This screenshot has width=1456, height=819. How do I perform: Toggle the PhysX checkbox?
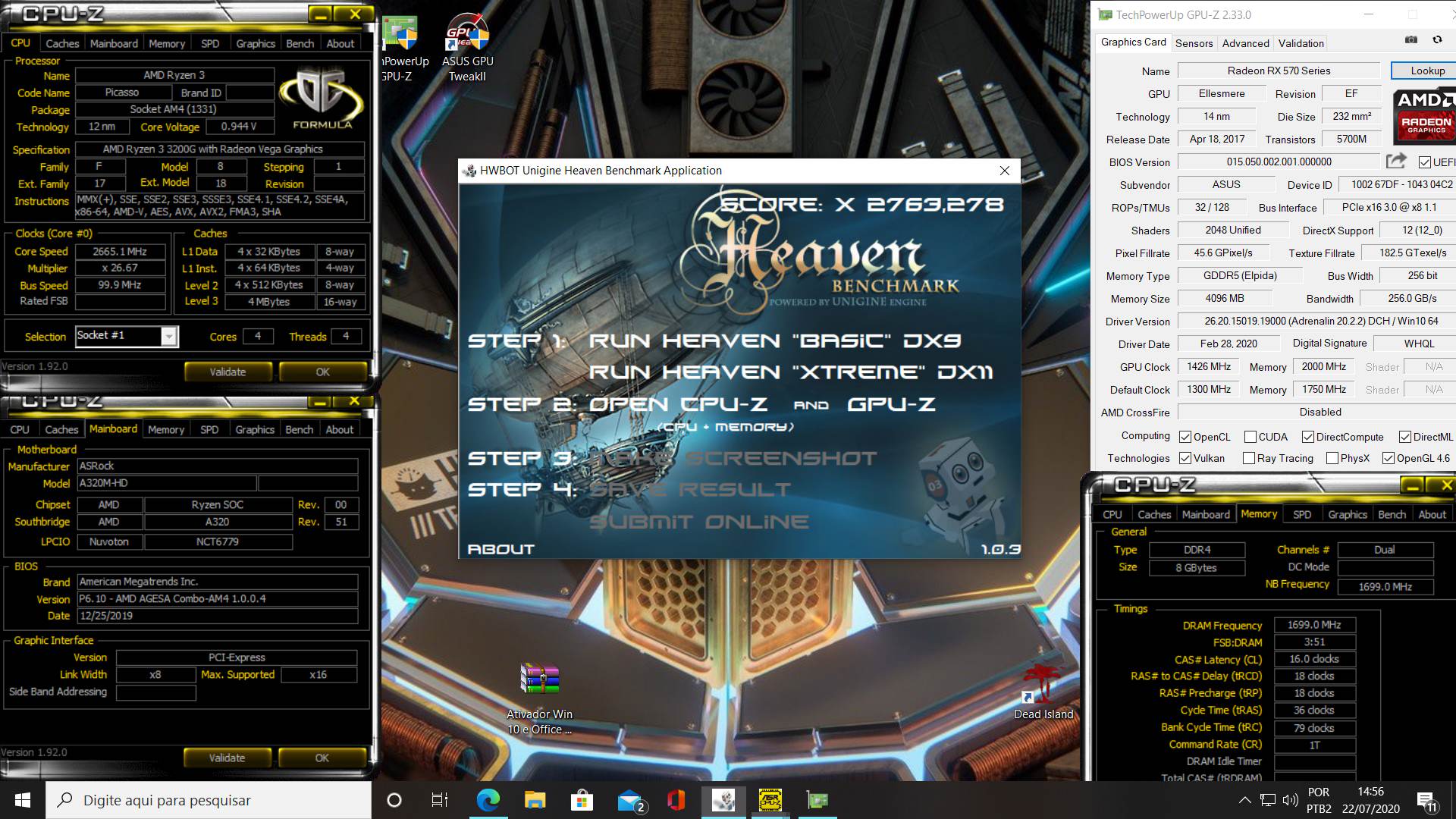point(1332,458)
